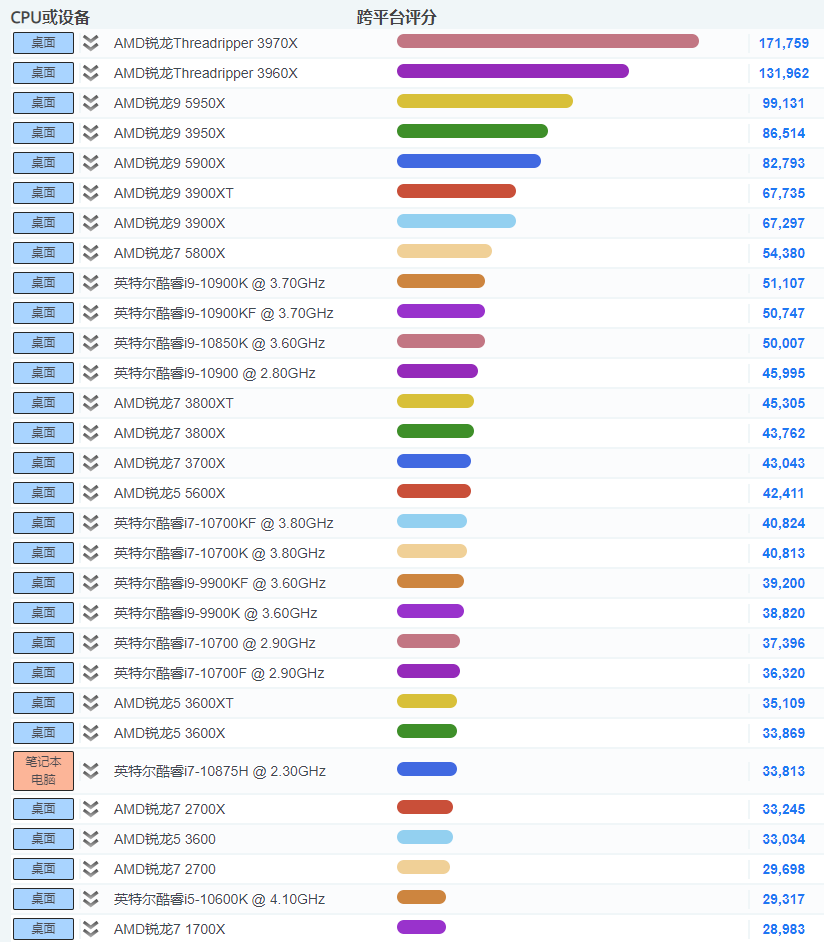Click the 桌面 tag beside AMD锐龙7 1700X

pyautogui.click(x=43, y=929)
